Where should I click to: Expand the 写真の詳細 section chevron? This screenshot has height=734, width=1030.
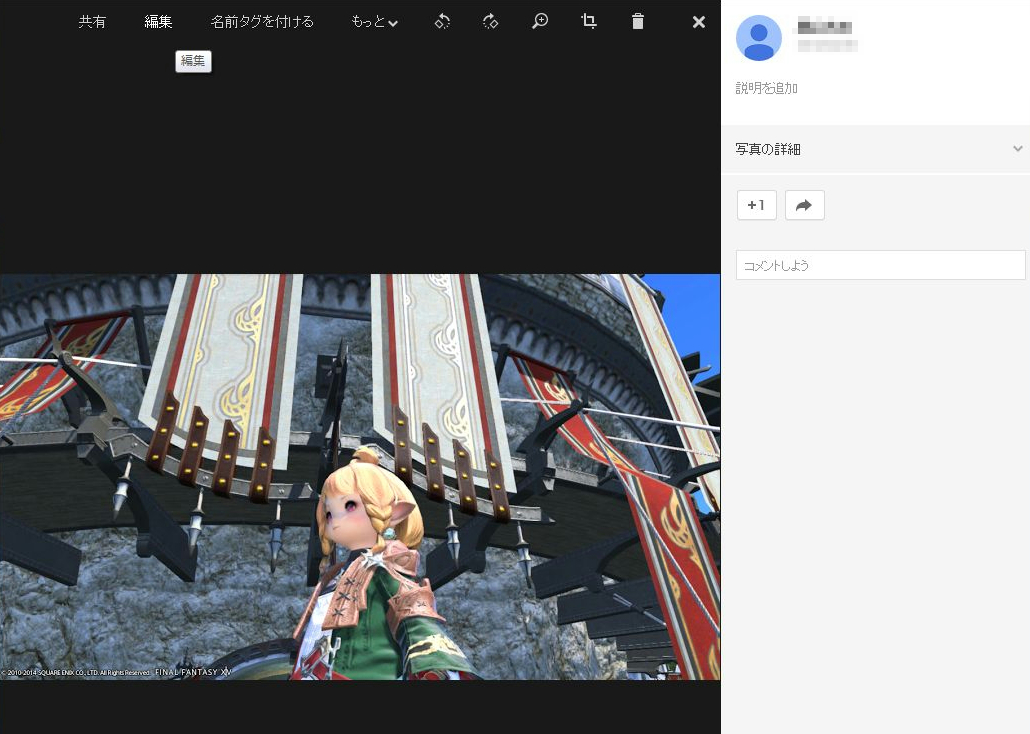click(1018, 149)
